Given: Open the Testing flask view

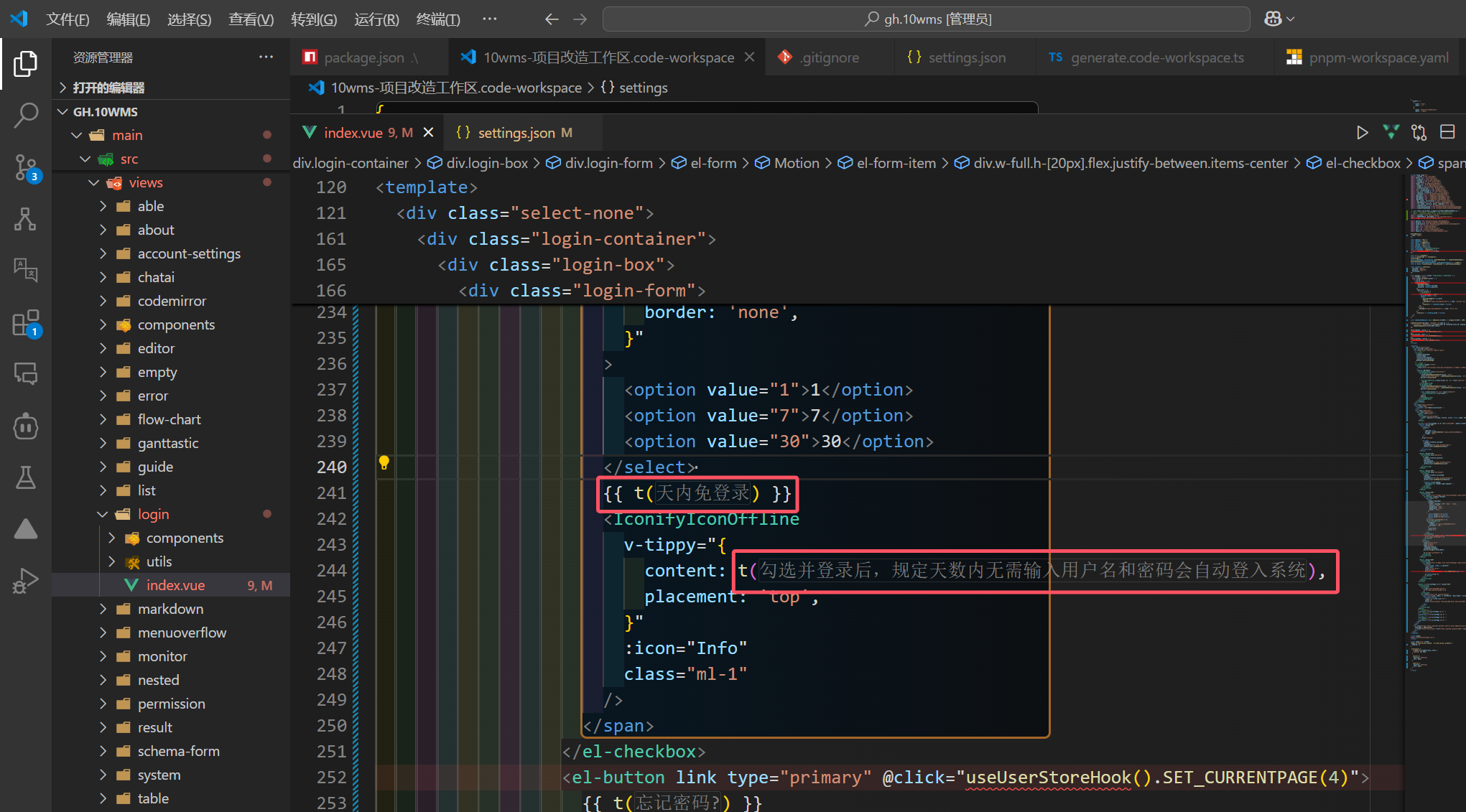Looking at the screenshot, I should [x=26, y=477].
